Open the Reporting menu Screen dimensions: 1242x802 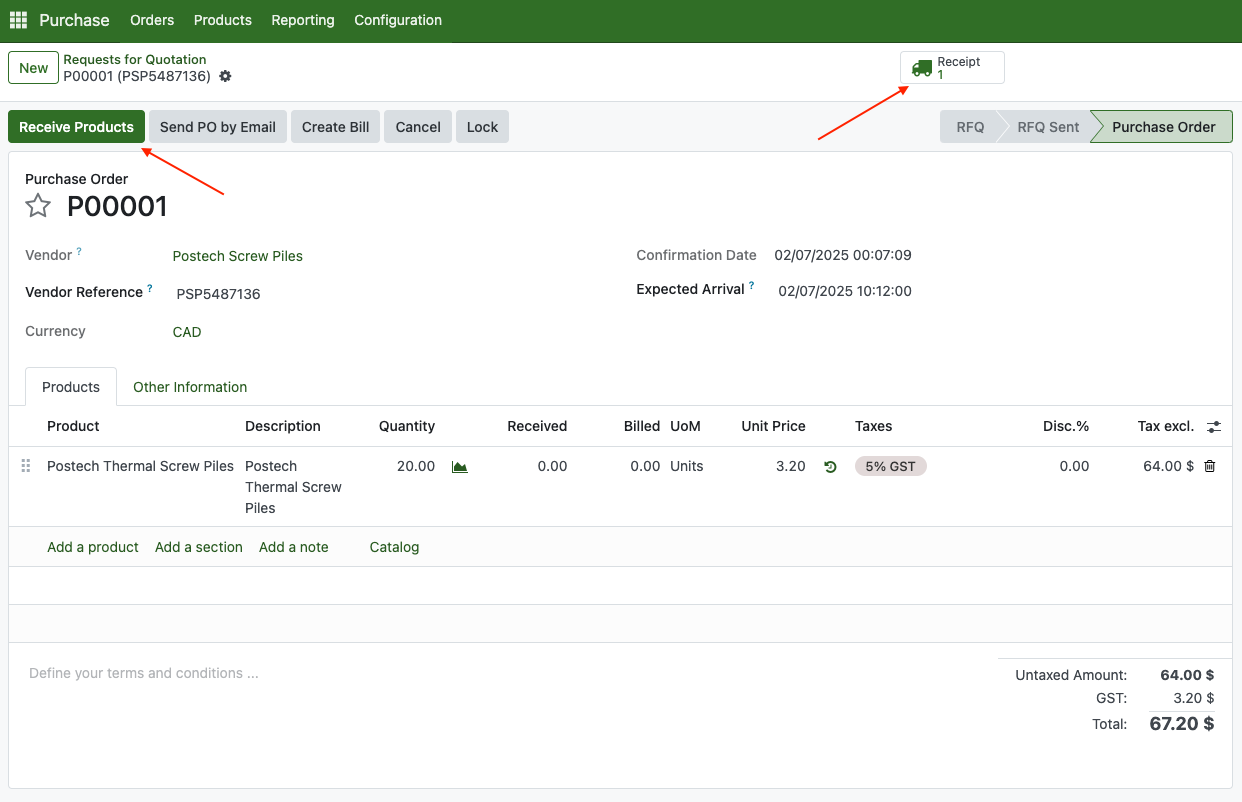click(303, 20)
